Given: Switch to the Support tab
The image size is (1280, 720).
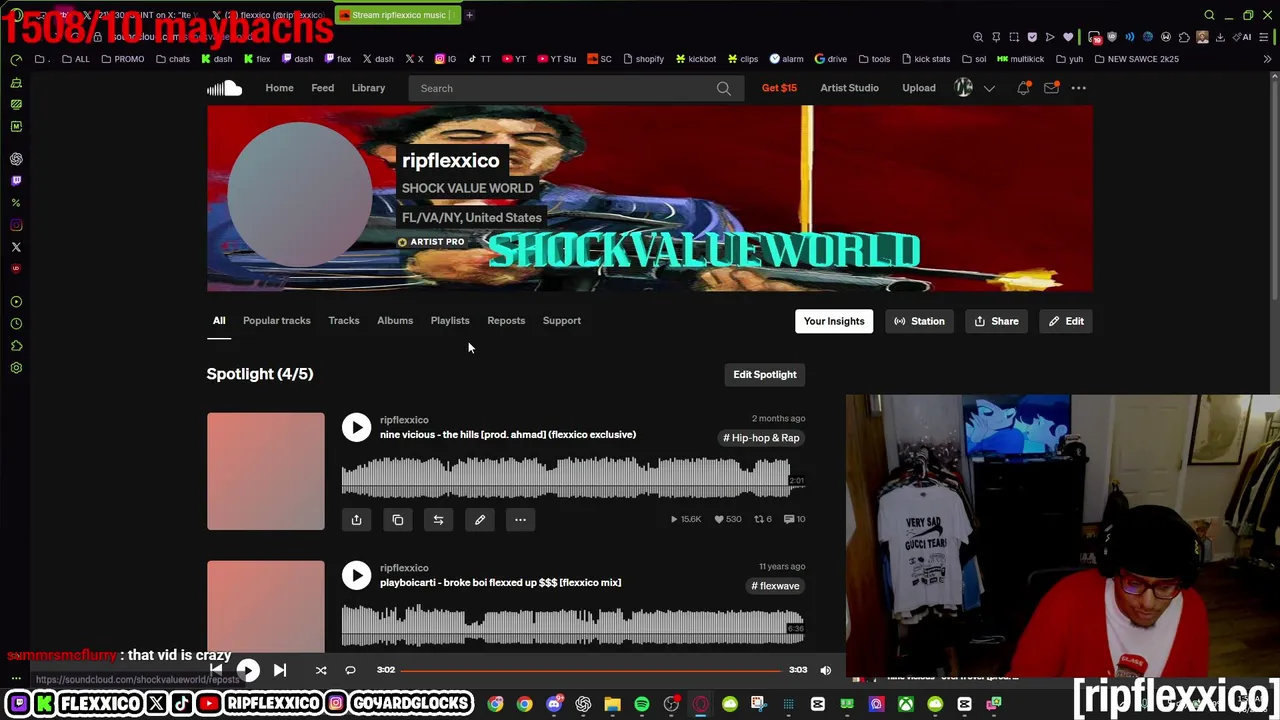Looking at the screenshot, I should click(x=562, y=321).
